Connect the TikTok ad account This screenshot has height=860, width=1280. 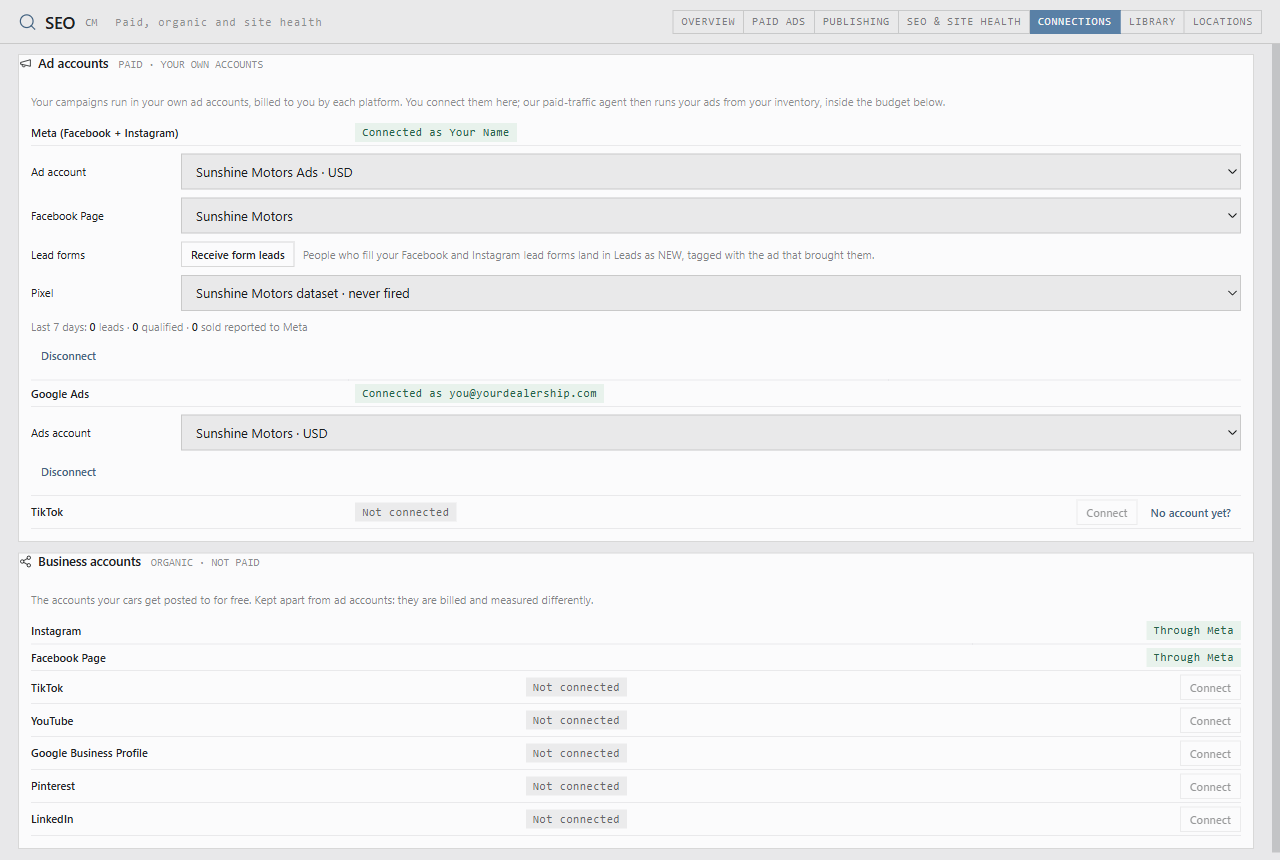tap(1107, 513)
